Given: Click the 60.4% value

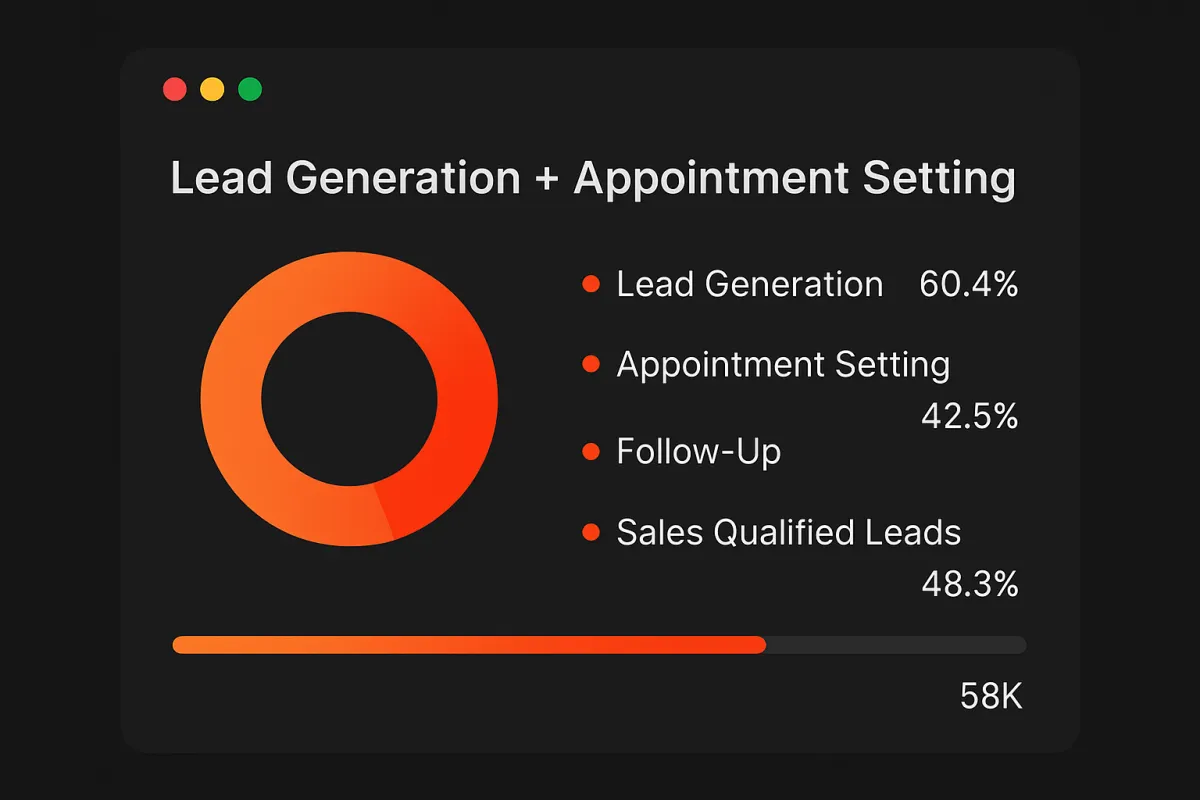Looking at the screenshot, I should (x=969, y=285).
